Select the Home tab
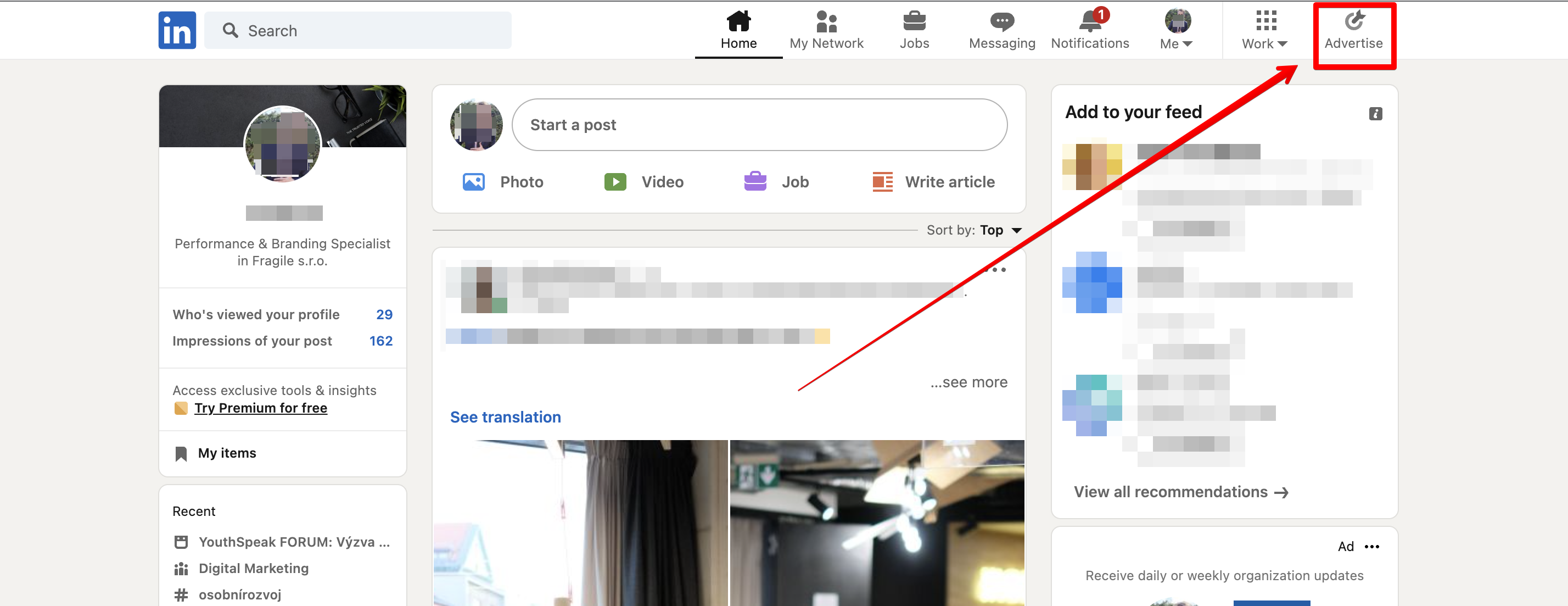This screenshot has width=1568, height=606. click(x=738, y=30)
